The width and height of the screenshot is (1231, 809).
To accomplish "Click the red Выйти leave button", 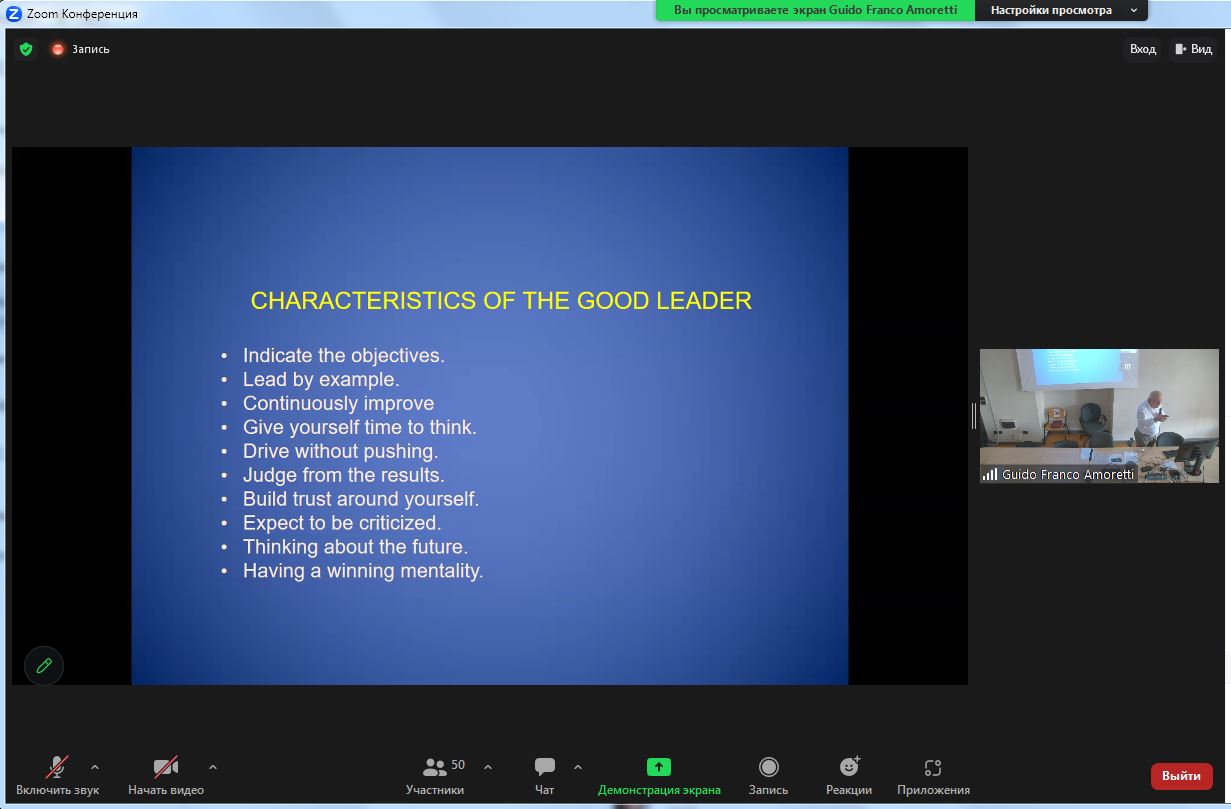I will (1181, 776).
